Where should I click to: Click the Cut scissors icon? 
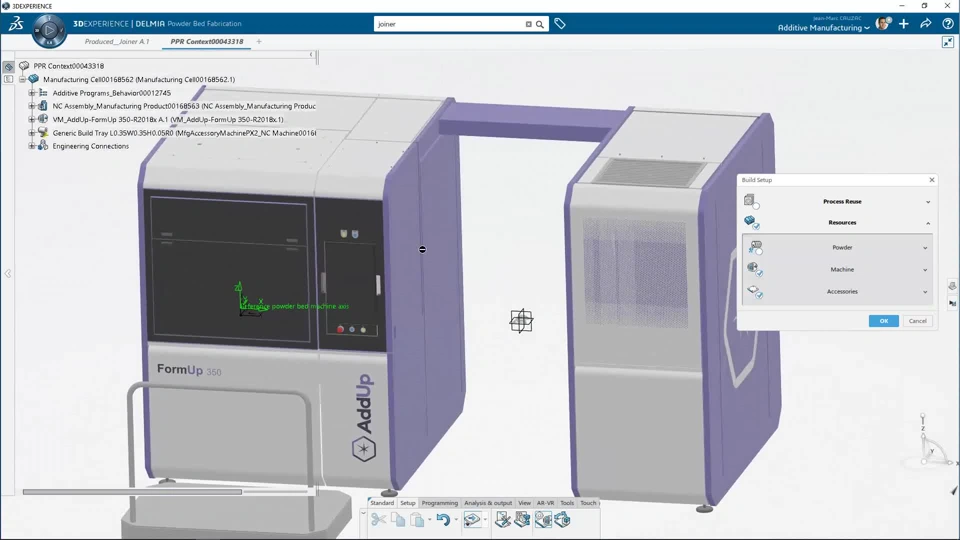(x=378, y=520)
